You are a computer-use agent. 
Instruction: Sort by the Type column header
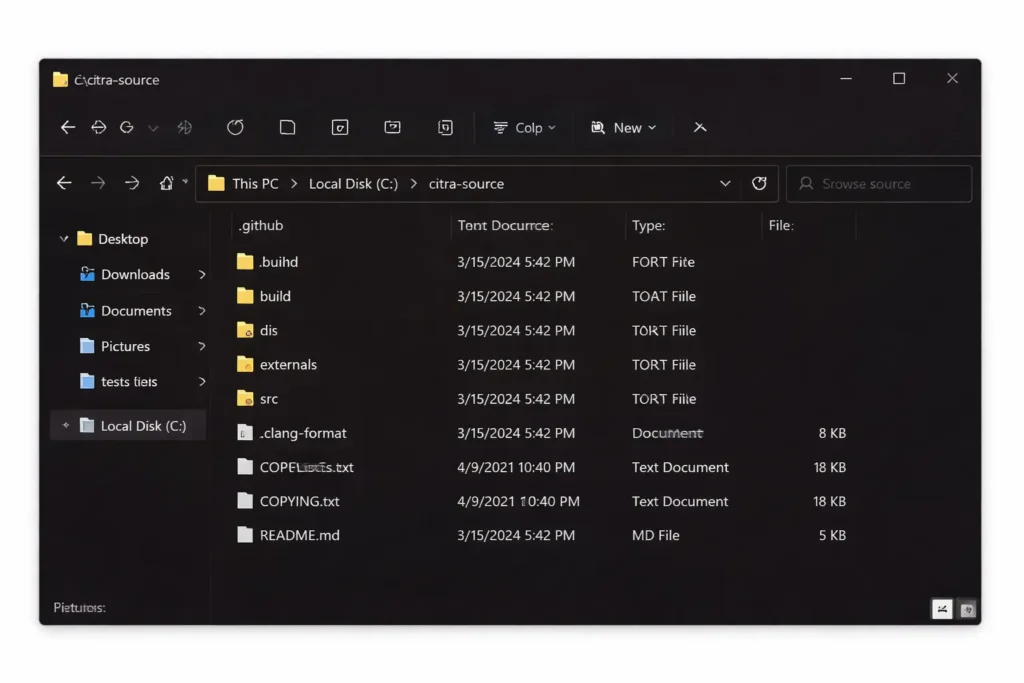(x=649, y=226)
